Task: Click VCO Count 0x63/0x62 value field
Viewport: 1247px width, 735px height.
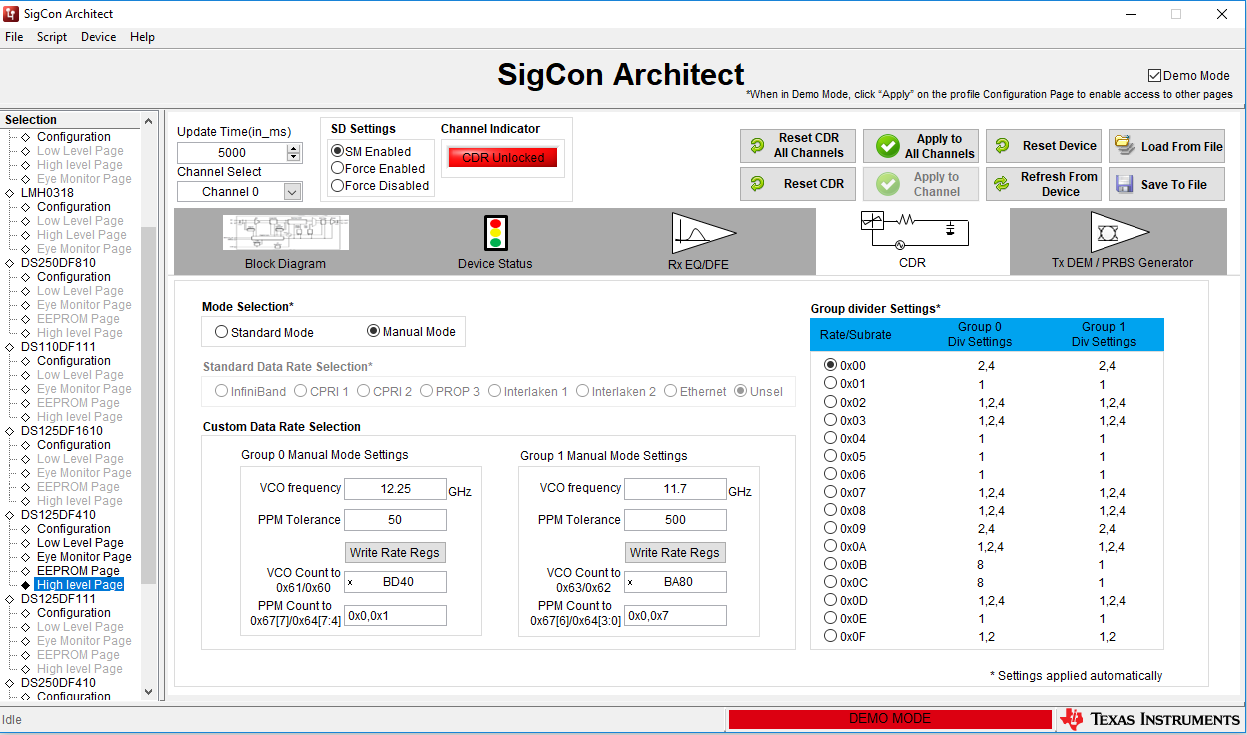Action: (x=675, y=582)
